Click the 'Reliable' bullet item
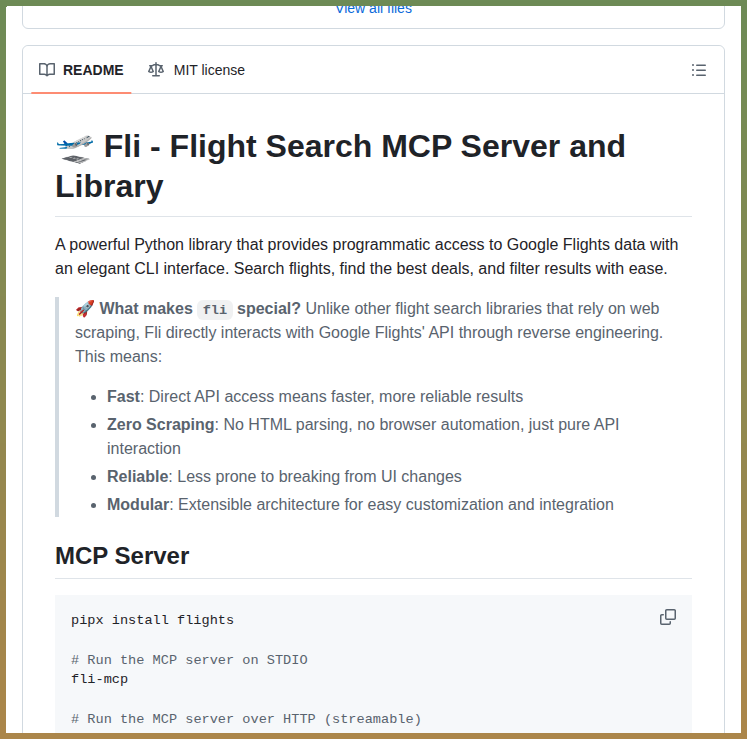The image size is (747, 739). 284,476
